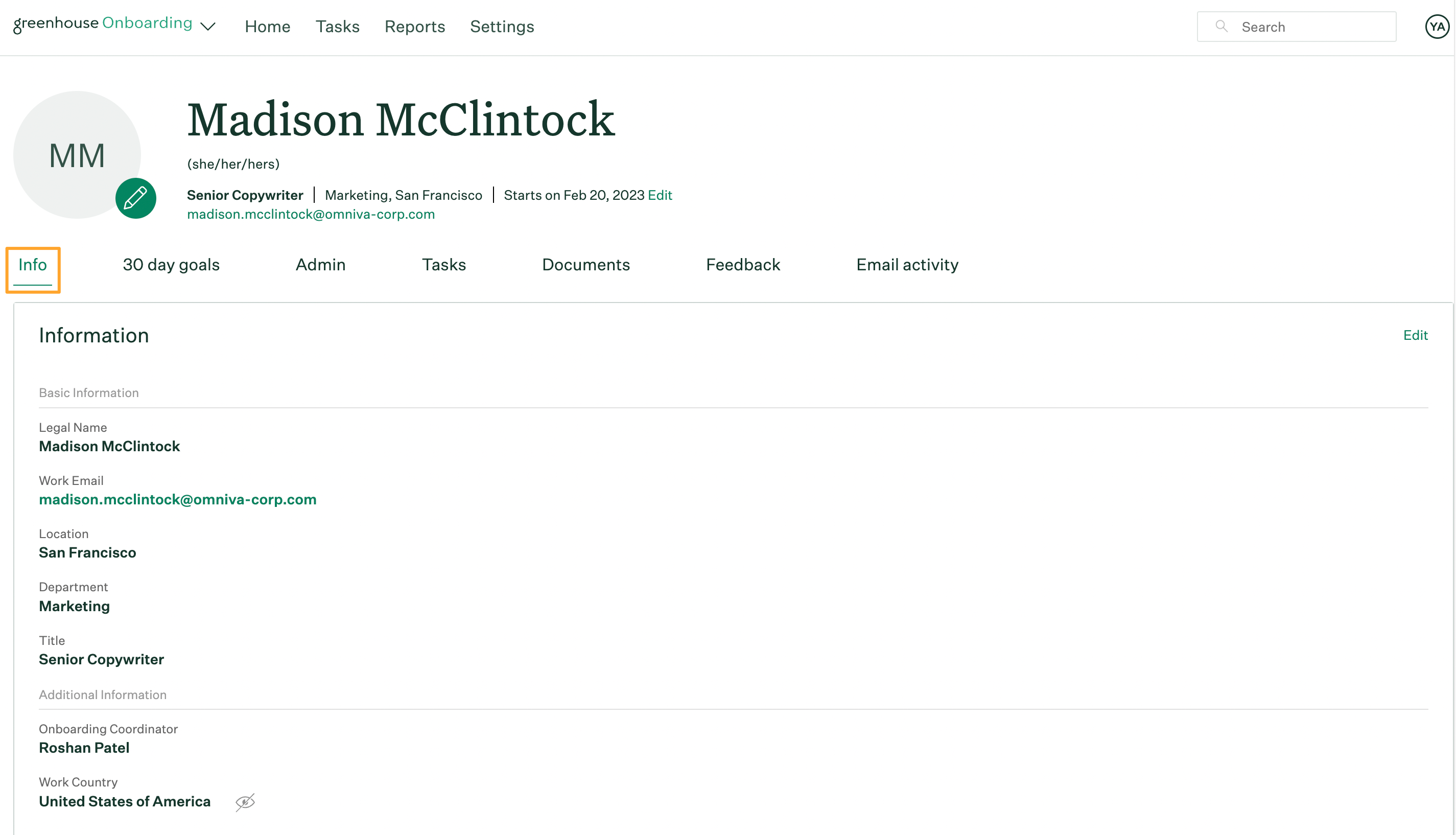Open the Admin section tab

(x=320, y=264)
